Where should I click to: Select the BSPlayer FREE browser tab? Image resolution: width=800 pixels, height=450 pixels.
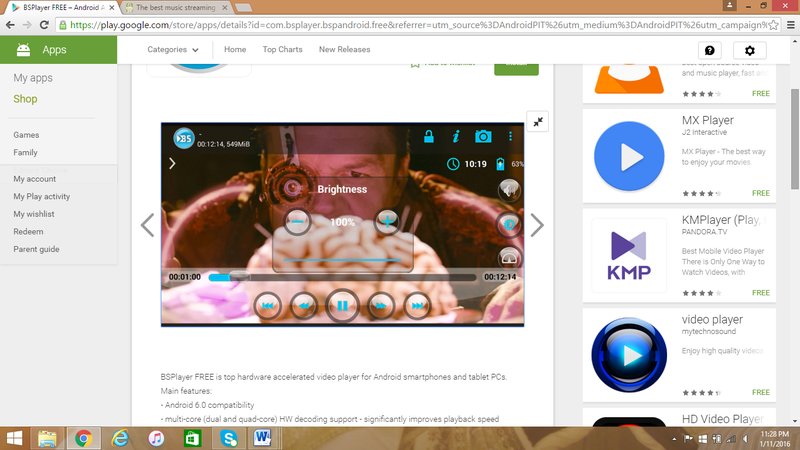pos(59,8)
